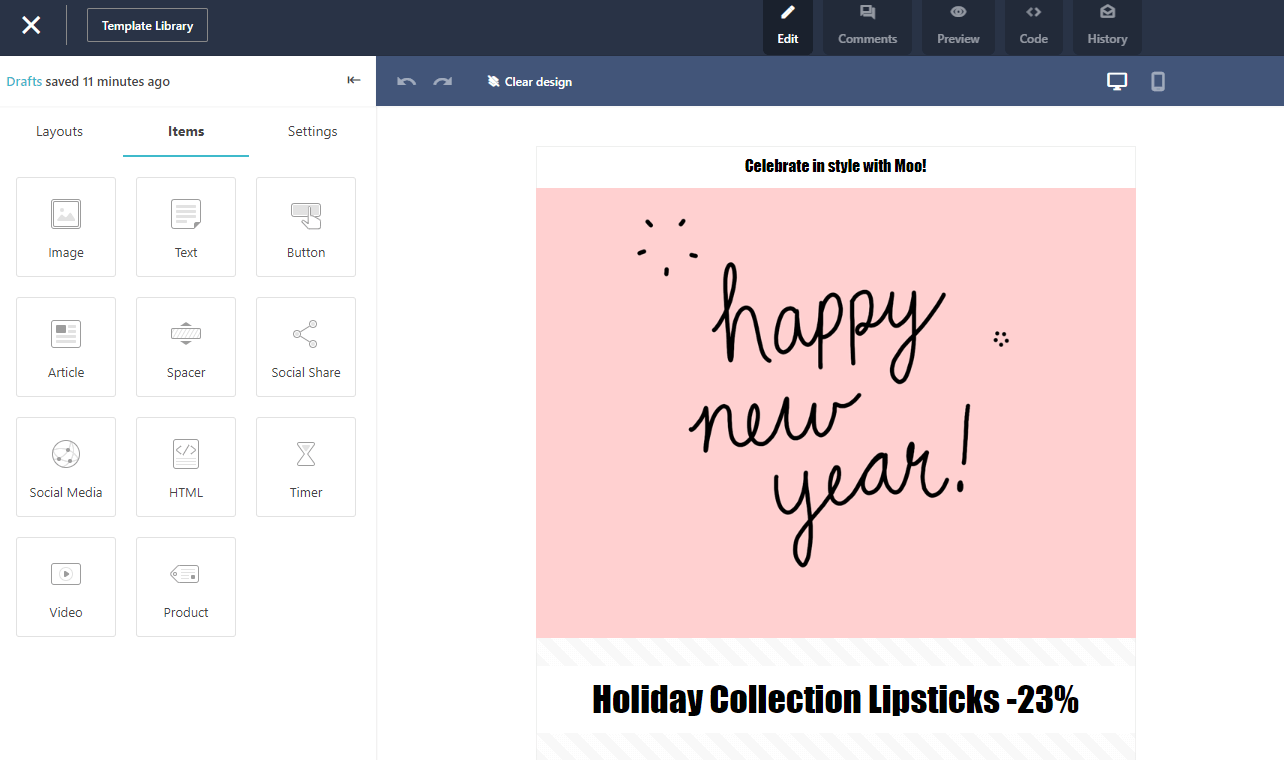Toggle Edit mode in the top bar
This screenshot has width=1284, height=760.
(787, 27)
